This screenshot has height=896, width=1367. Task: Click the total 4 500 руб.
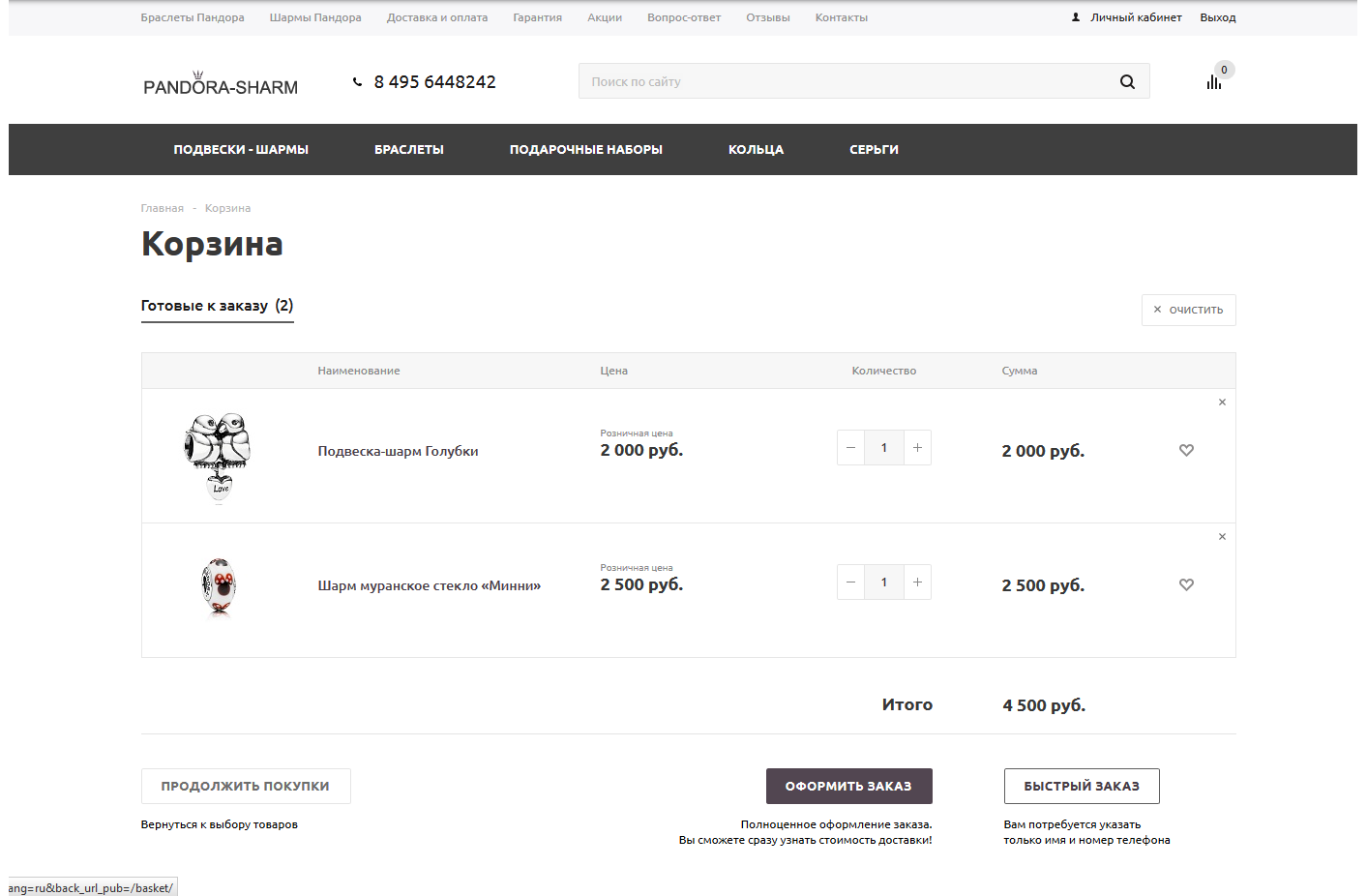[x=1044, y=705]
